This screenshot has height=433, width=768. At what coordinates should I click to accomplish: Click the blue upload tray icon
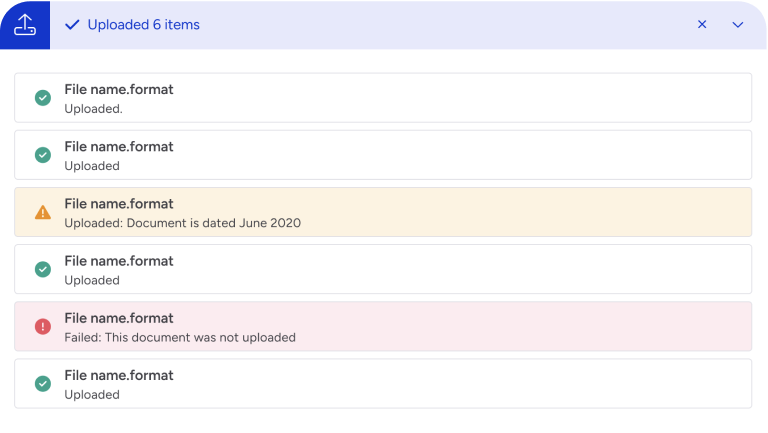[x=25, y=25]
